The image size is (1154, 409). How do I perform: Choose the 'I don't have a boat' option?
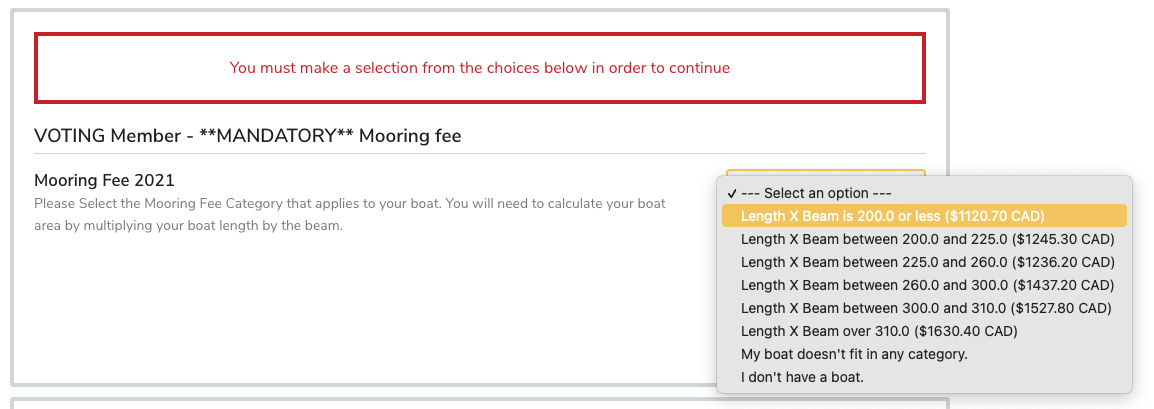point(802,377)
